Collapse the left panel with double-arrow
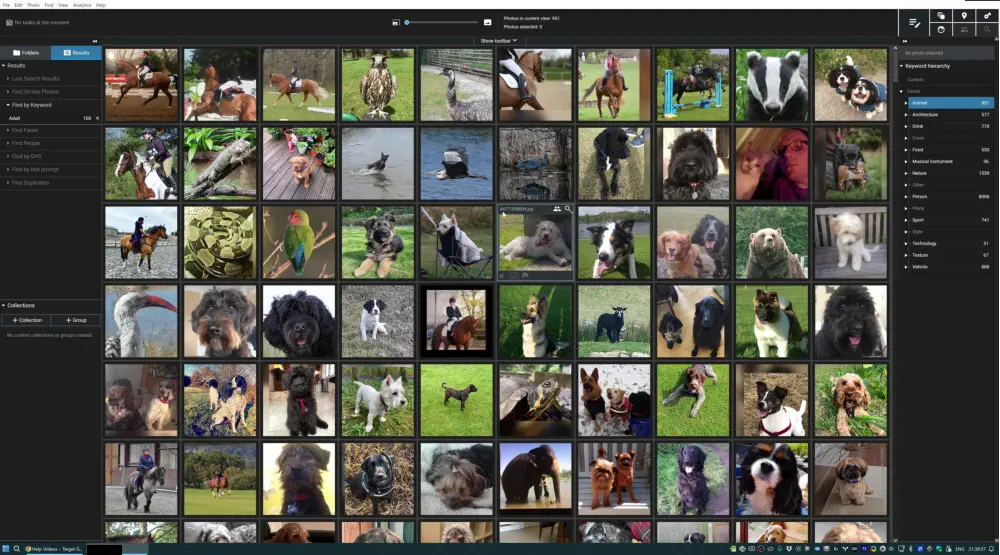This screenshot has width=1000, height=555. [94, 41]
